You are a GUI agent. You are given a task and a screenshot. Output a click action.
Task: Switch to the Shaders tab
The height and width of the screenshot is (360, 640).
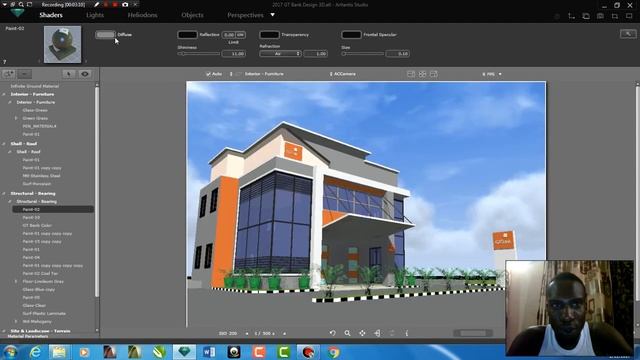(51, 15)
